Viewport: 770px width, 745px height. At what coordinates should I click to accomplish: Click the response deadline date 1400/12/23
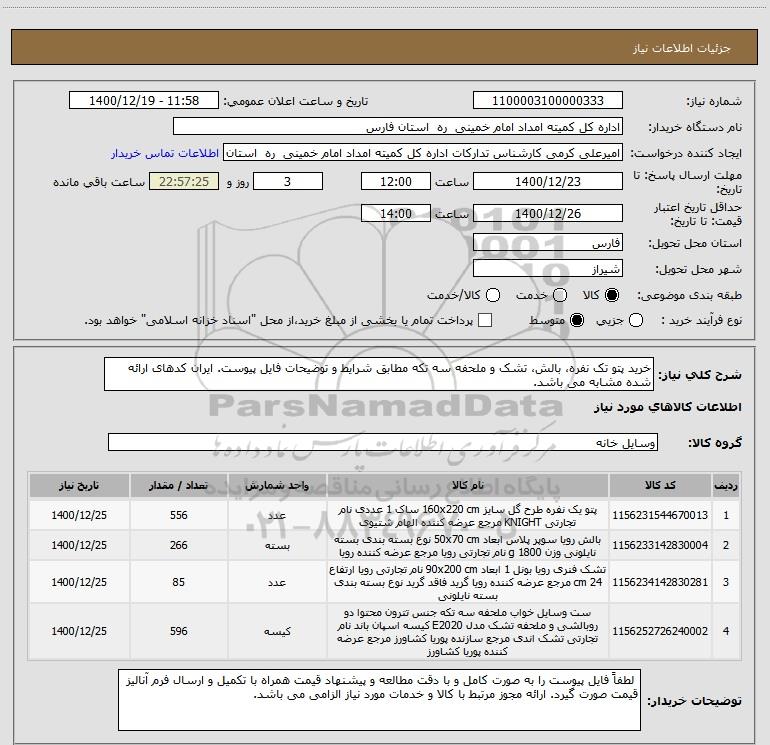pyautogui.click(x=548, y=182)
